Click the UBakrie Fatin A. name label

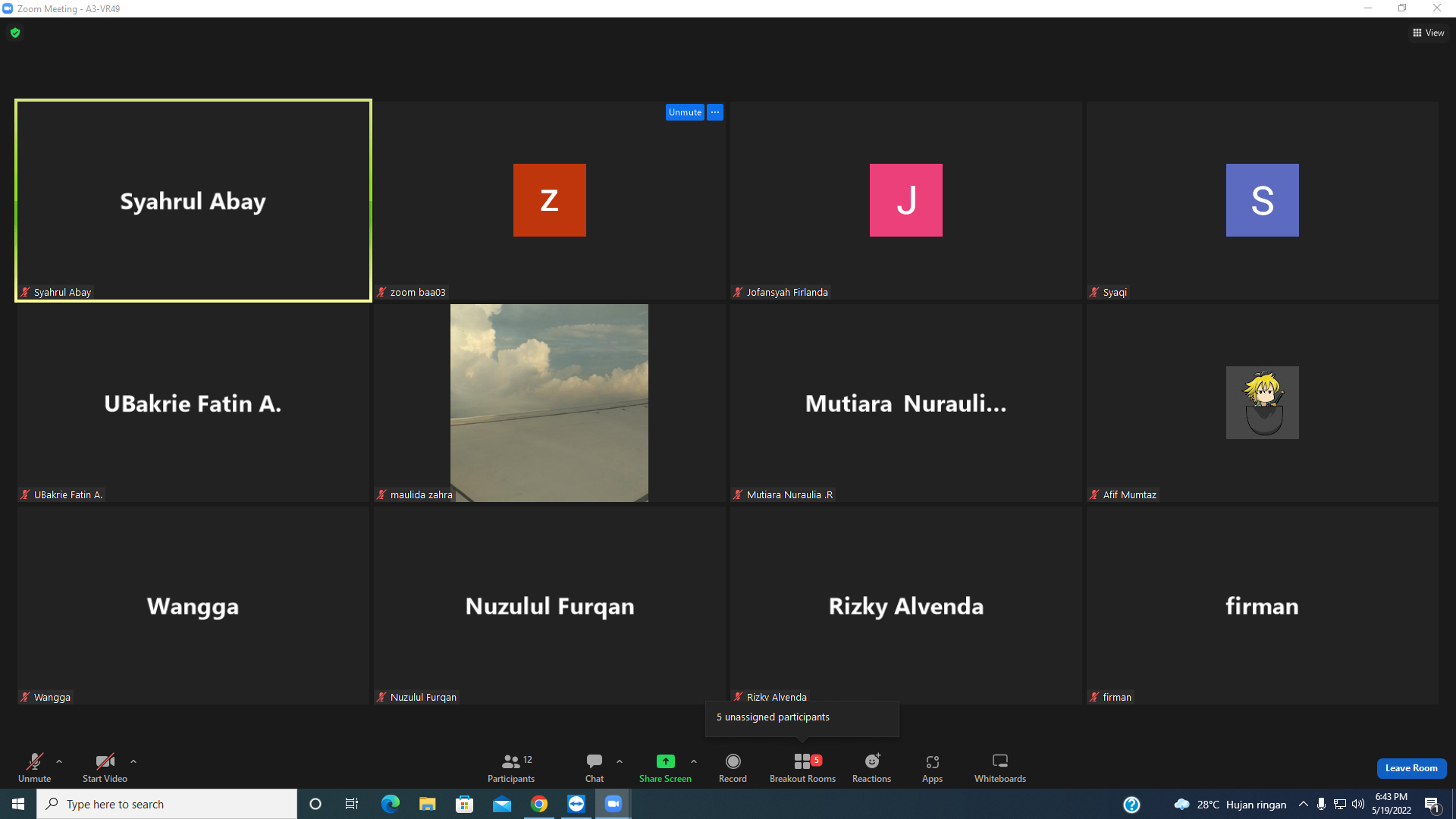coord(68,495)
